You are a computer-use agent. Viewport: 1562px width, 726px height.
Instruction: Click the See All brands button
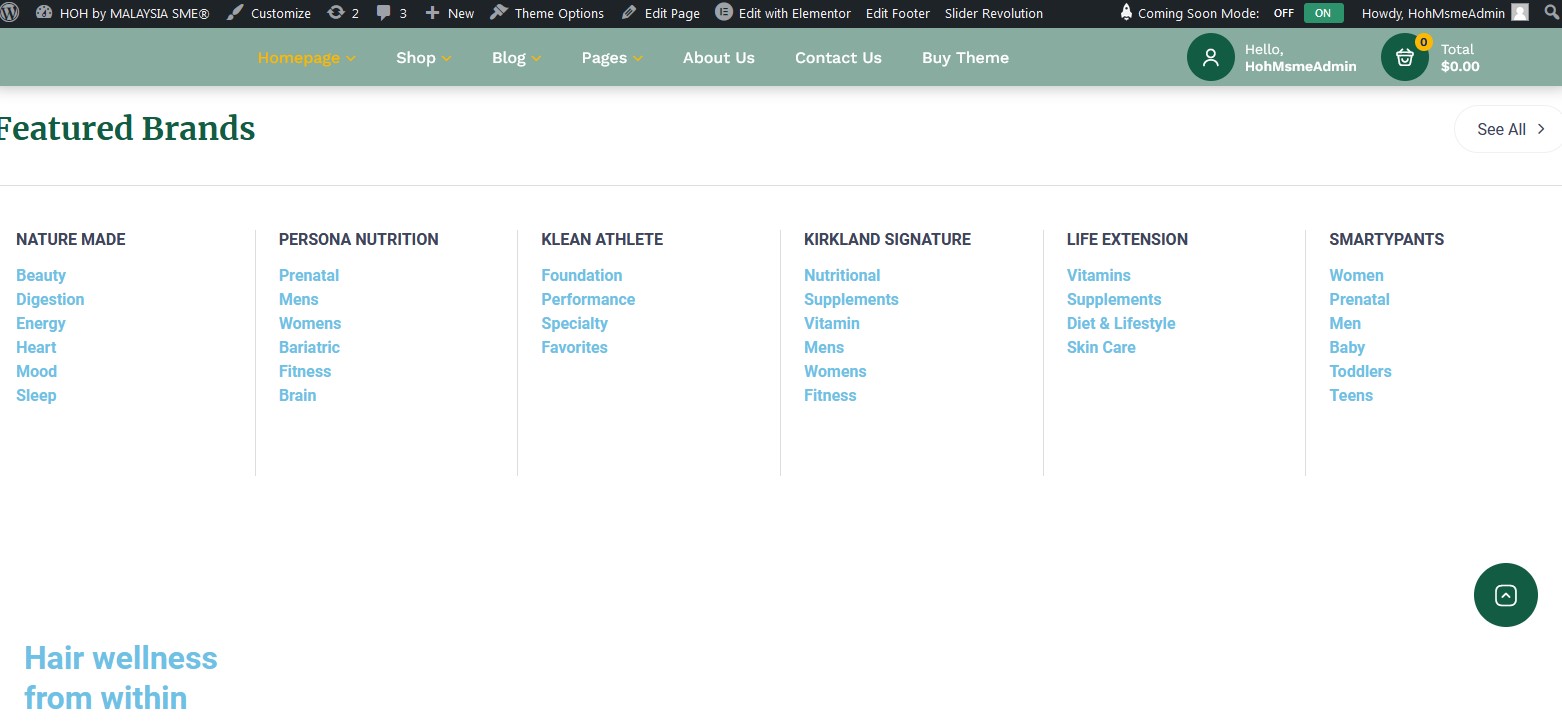[1509, 129]
